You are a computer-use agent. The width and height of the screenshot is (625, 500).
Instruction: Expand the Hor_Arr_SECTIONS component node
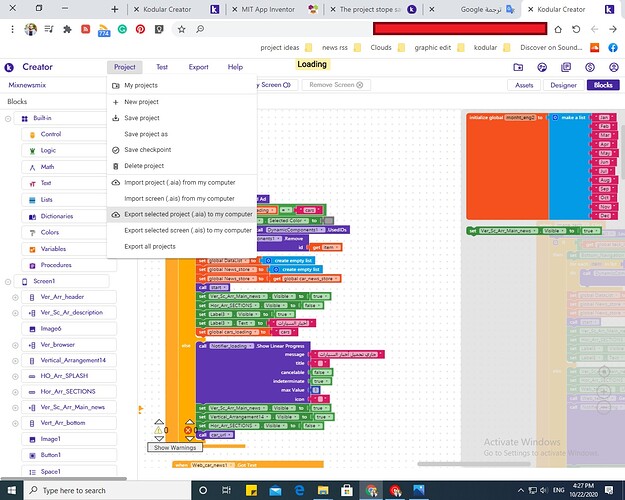pyautogui.click(x=15, y=391)
